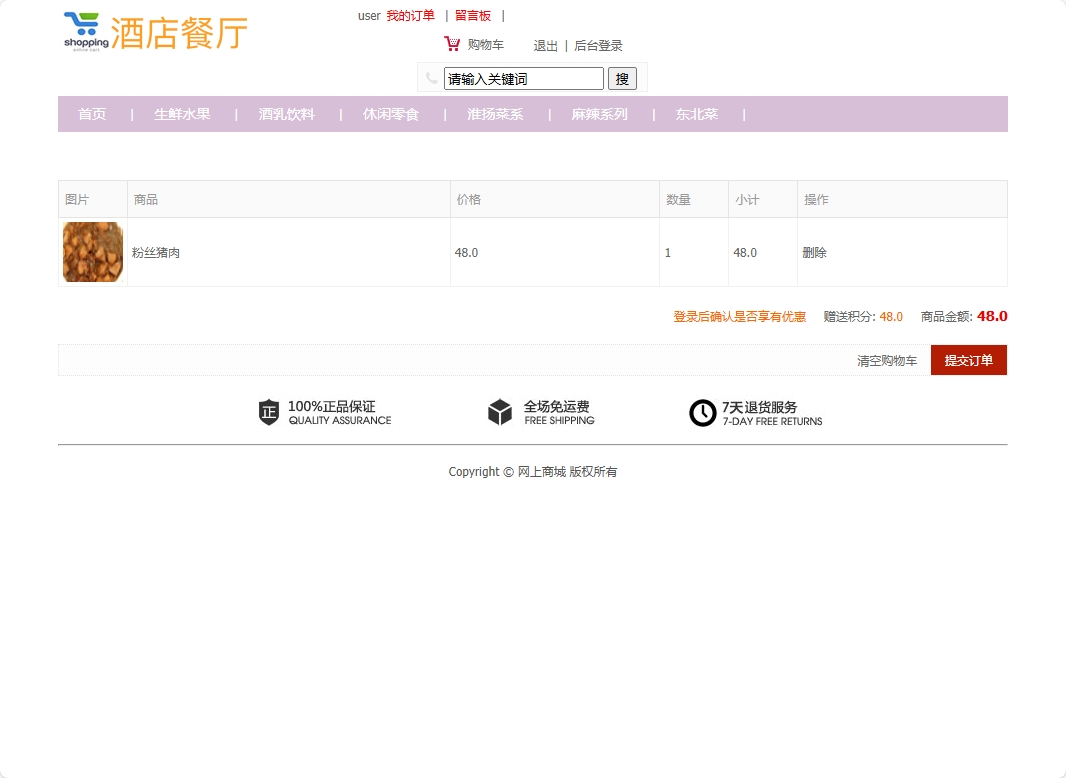1066x778 pixels.
Task: Empty the cart with 清空购物车
Action: tap(887, 360)
